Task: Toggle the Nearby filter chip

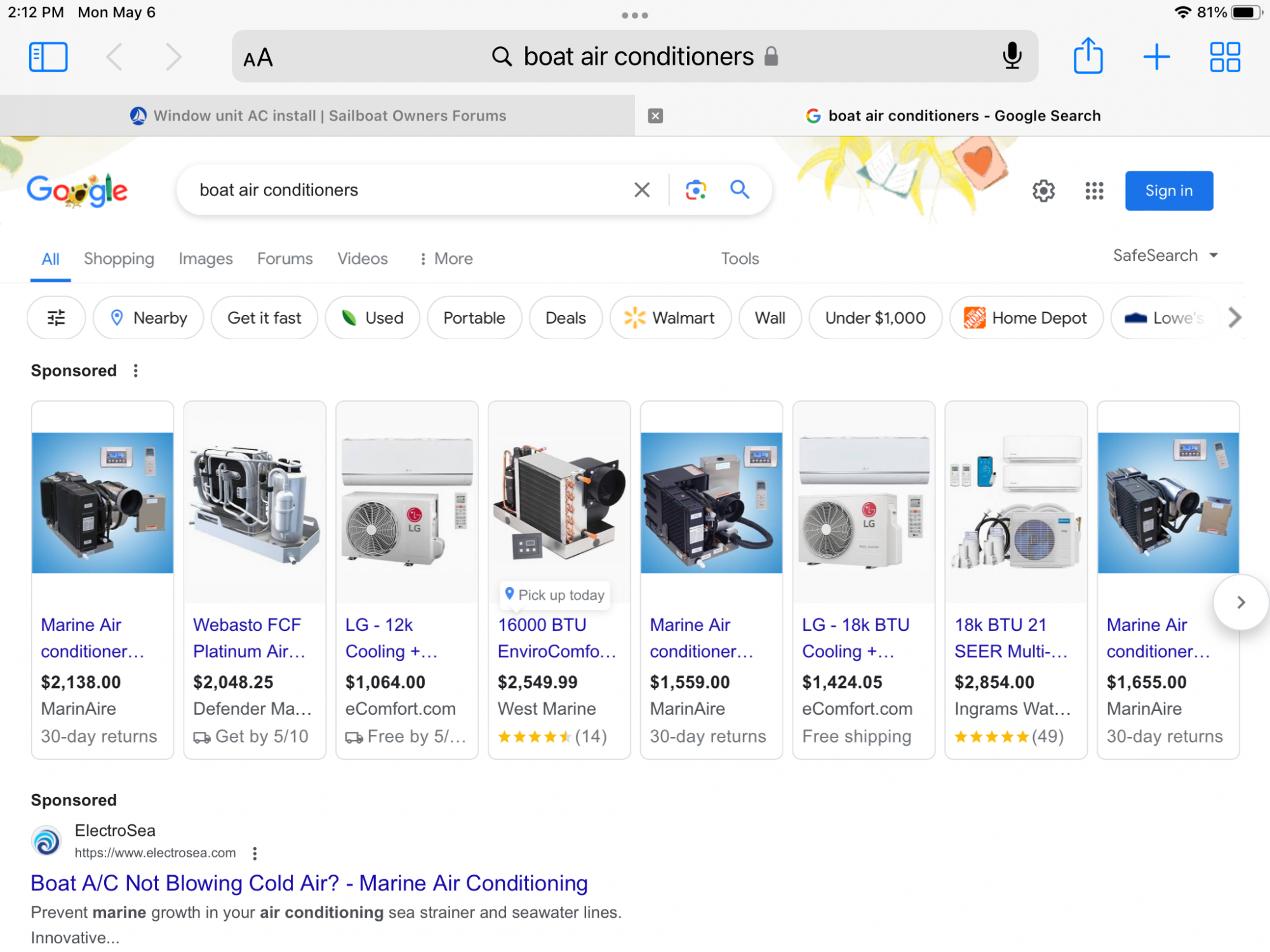Action: [x=149, y=317]
